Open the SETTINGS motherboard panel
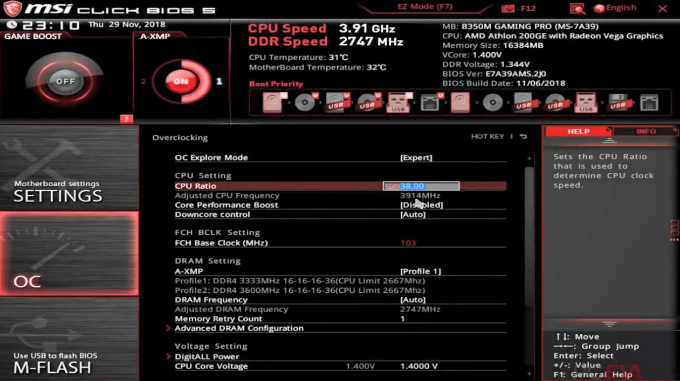Image resolution: width=680 pixels, height=381 pixels. pos(69,168)
